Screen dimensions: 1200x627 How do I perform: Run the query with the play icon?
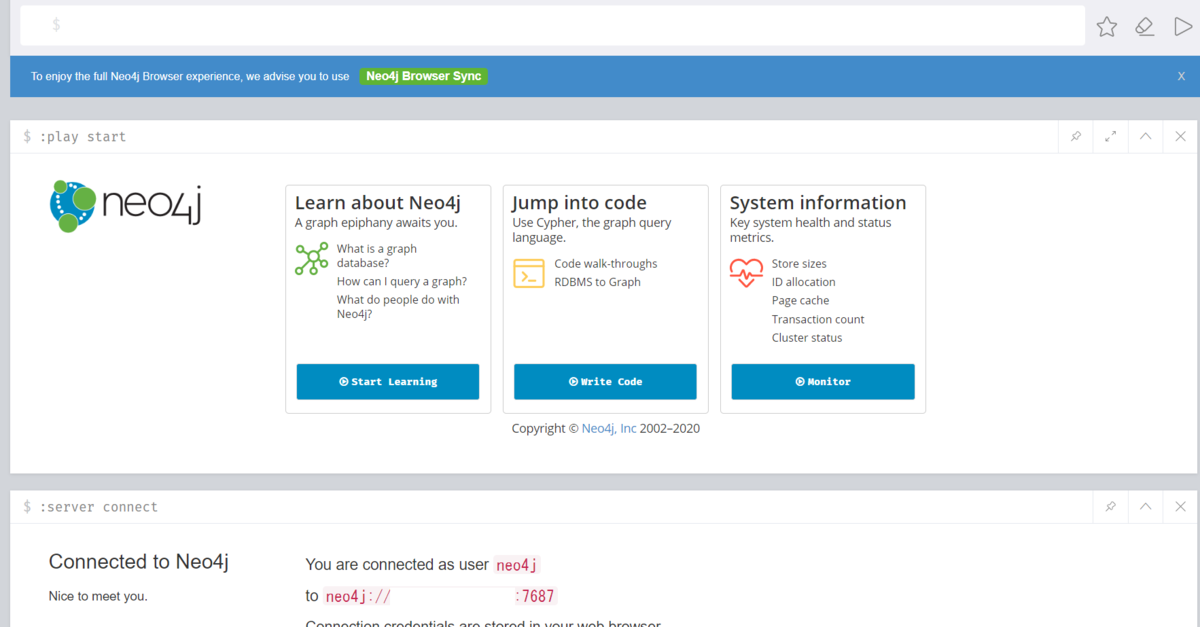tap(1182, 27)
